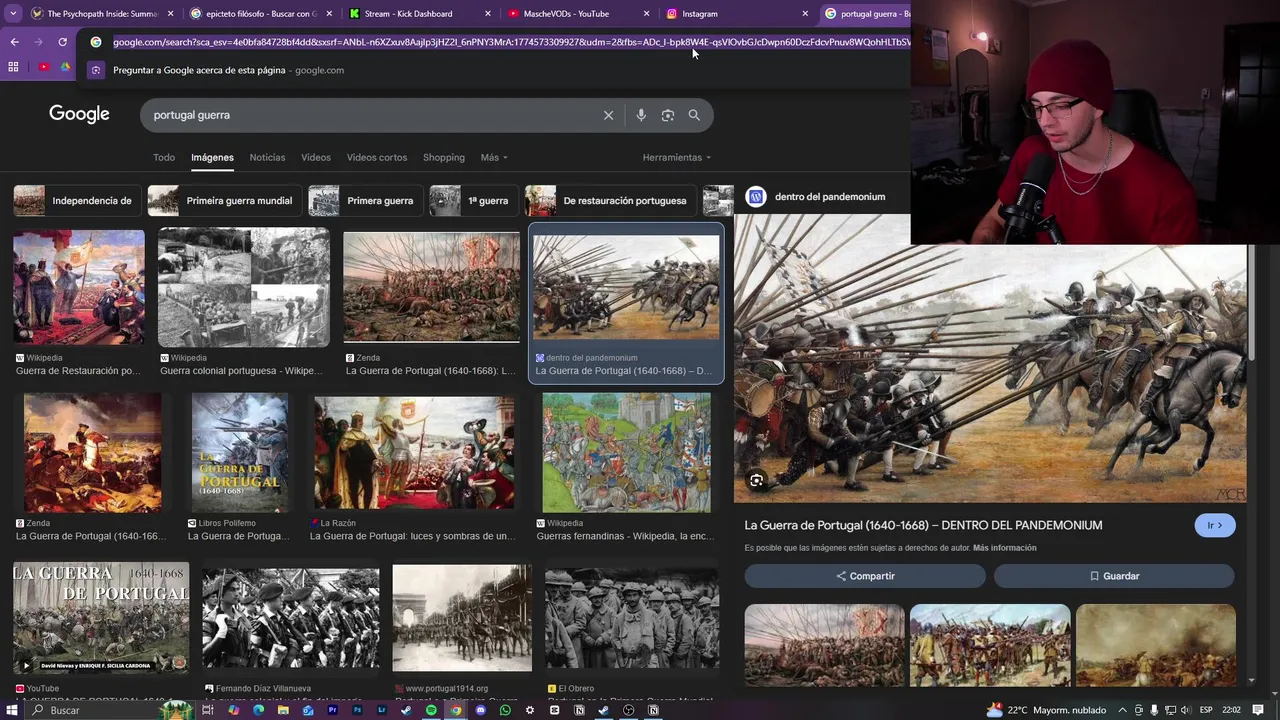Open File Explorer from the taskbar
Image resolution: width=1280 pixels, height=720 pixels.
pos(283,710)
